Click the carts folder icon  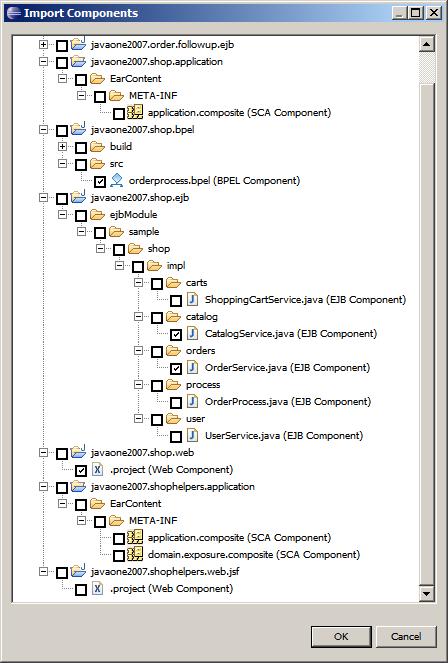tap(174, 282)
